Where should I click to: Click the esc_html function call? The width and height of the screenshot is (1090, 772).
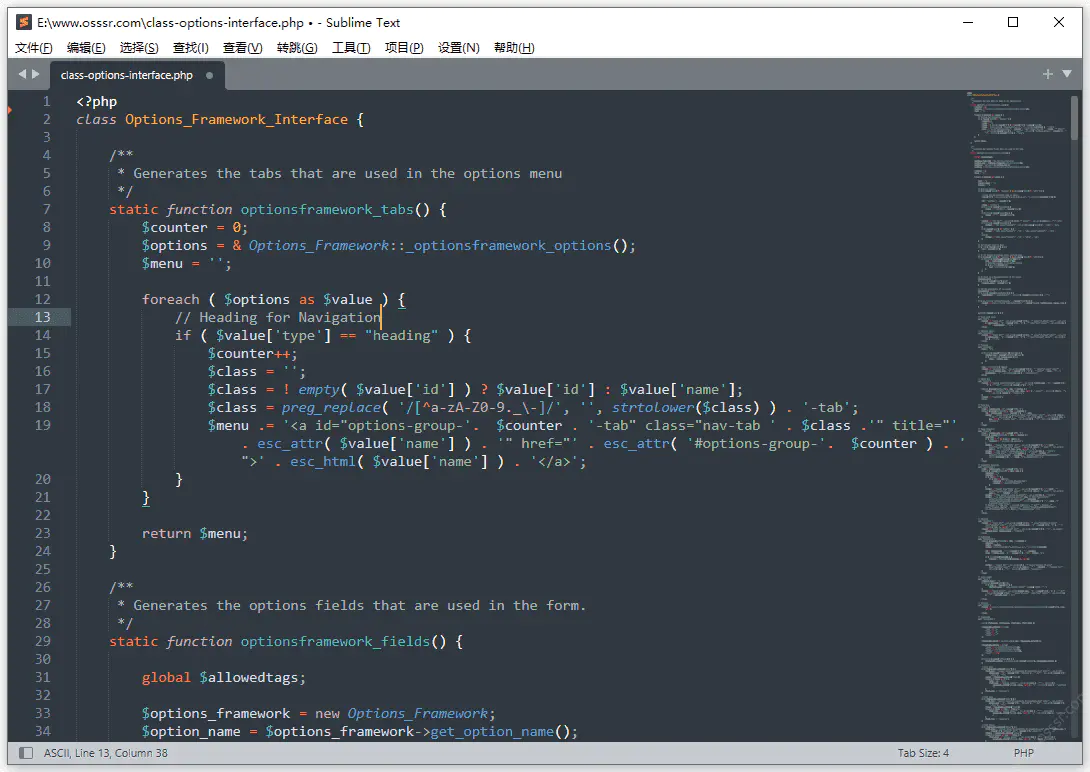coord(323,461)
